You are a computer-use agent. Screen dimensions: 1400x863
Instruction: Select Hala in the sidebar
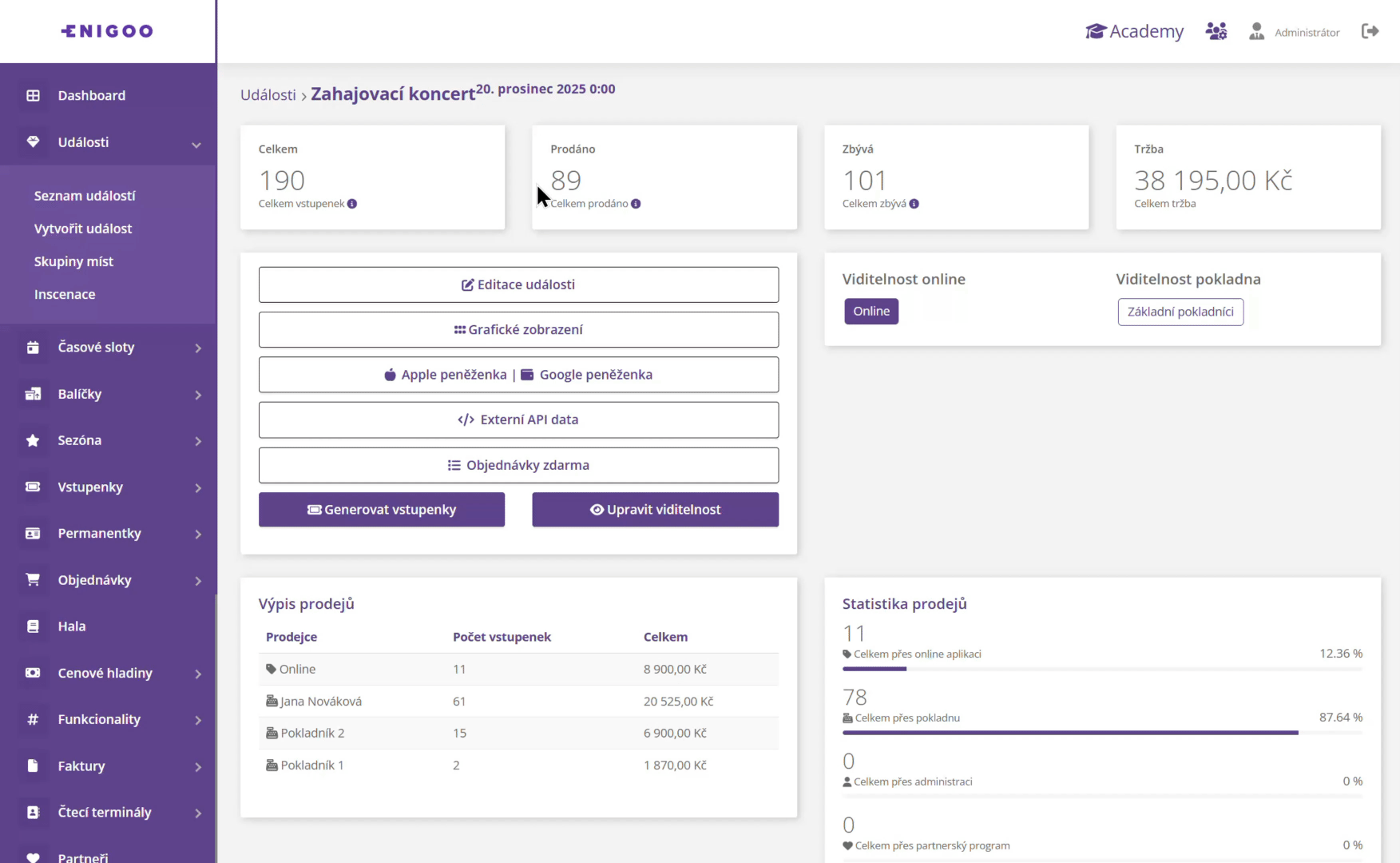(71, 626)
